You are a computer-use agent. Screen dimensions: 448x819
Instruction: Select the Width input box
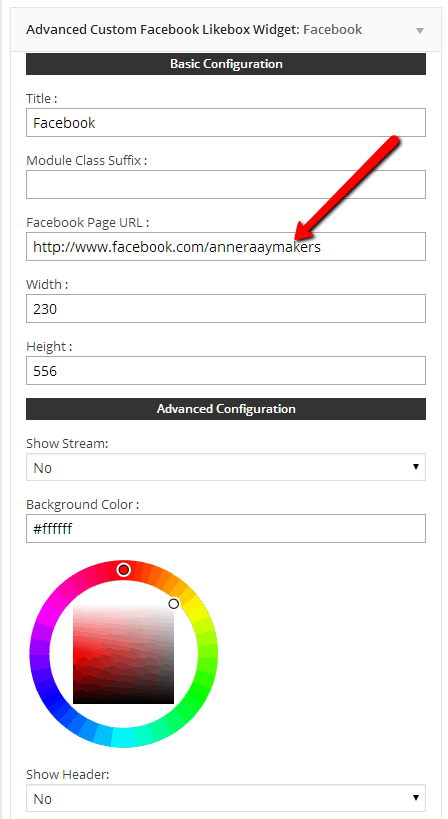click(226, 309)
